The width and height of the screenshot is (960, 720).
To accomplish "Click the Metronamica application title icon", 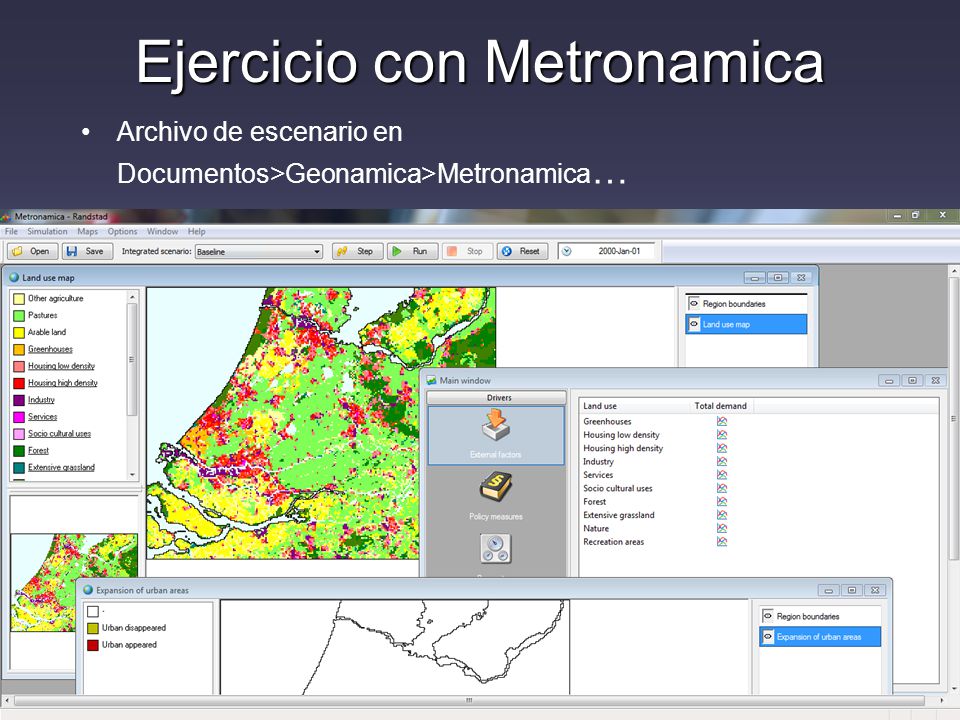I will tap(6, 216).
